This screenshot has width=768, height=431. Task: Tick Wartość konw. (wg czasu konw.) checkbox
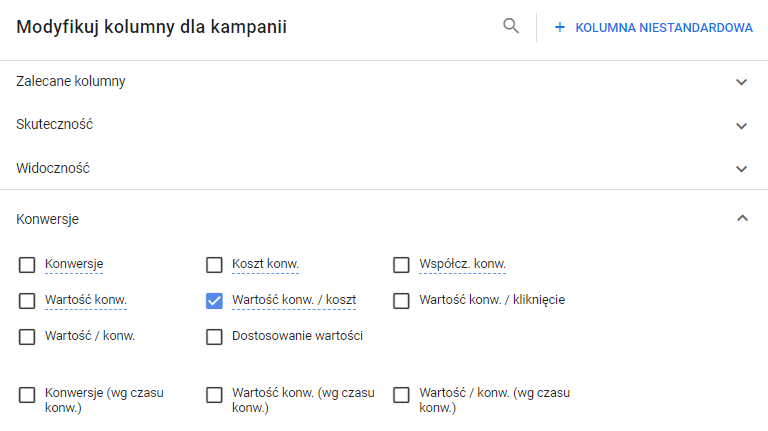click(214, 395)
